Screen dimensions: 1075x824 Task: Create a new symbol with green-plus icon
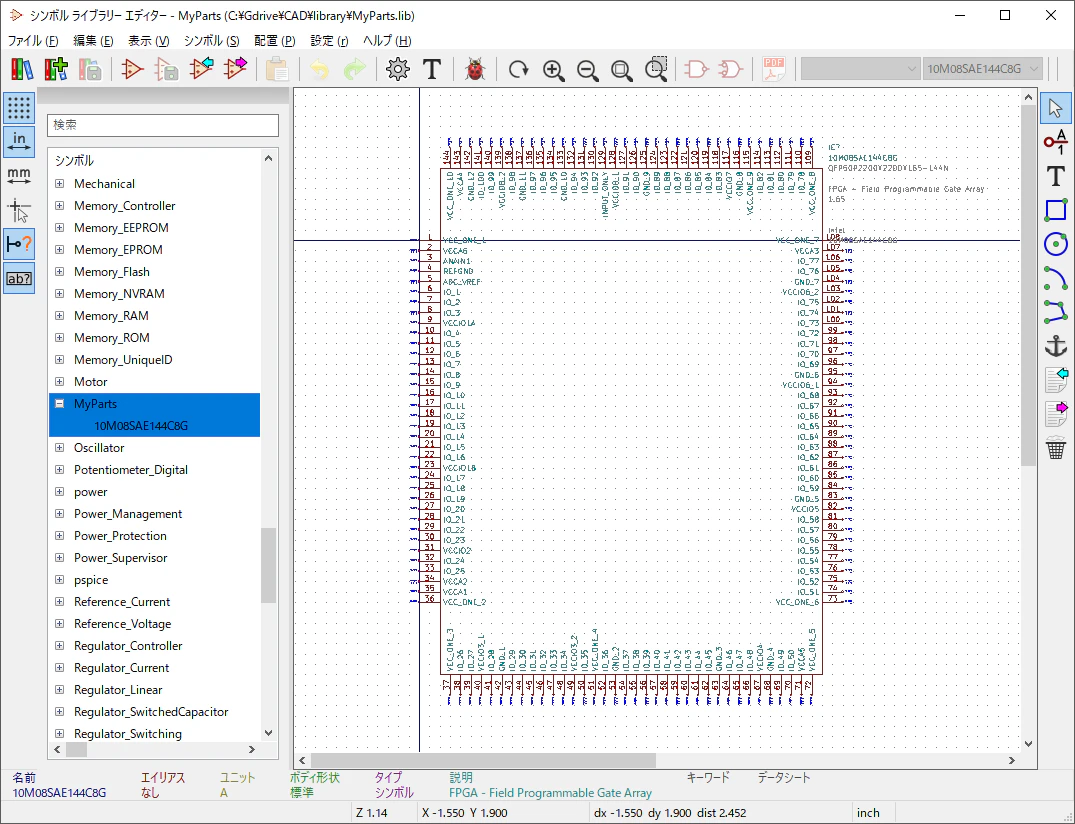(x=56, y=69)
